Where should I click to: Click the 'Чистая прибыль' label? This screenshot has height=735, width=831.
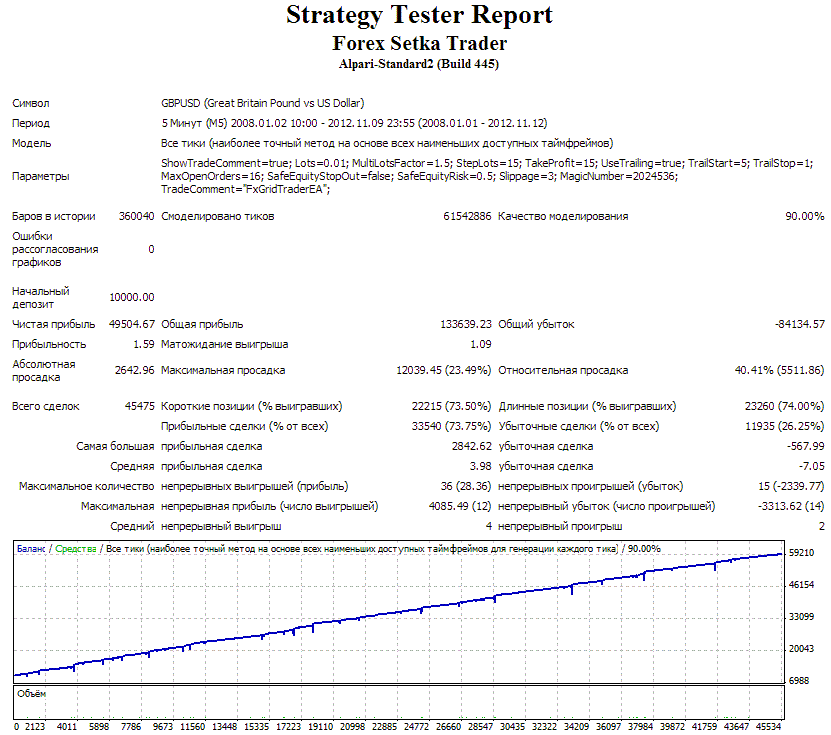tap(54, 324)
